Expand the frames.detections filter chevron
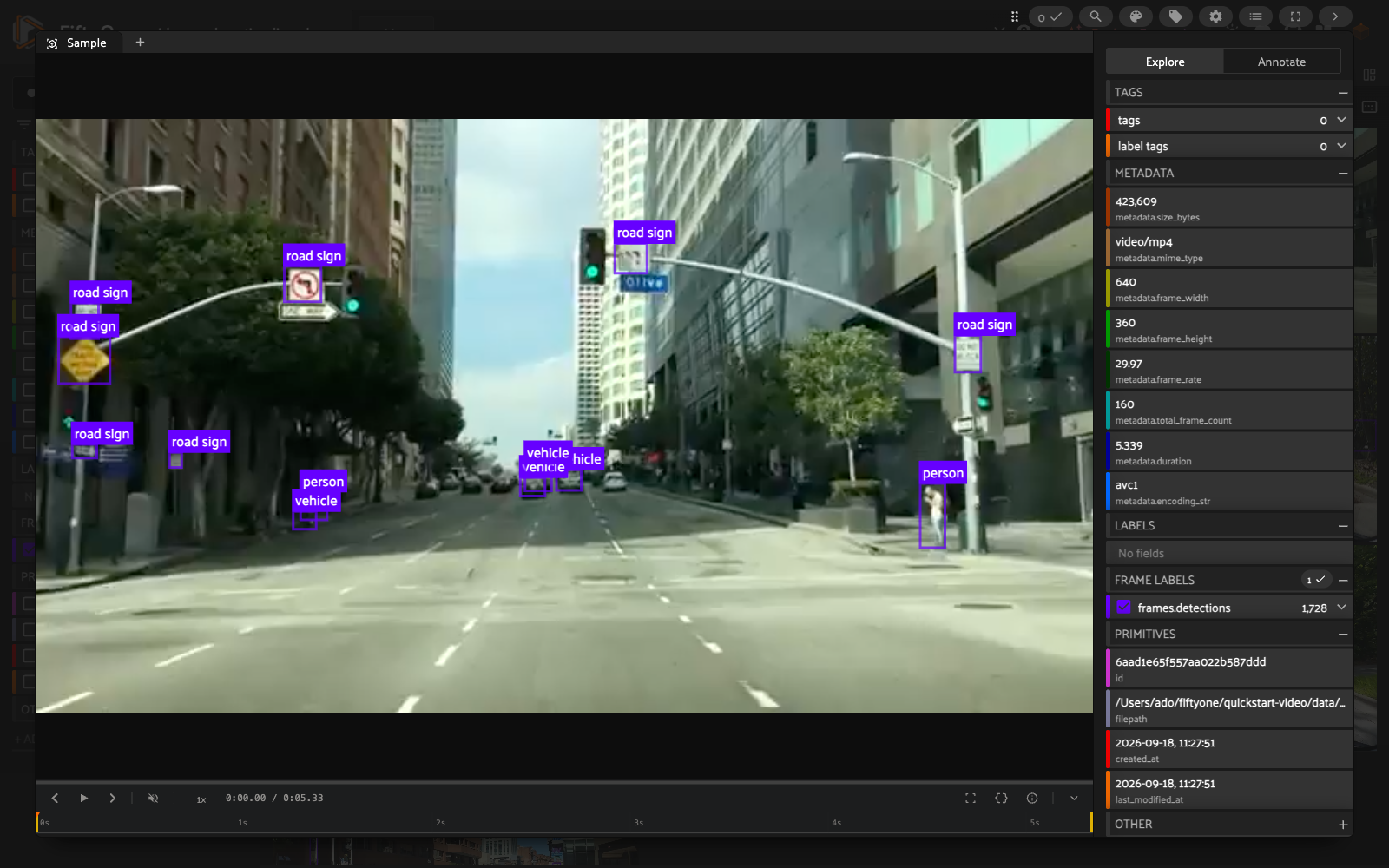Screen dimensions: 1389x868 tap(1341, 608)
